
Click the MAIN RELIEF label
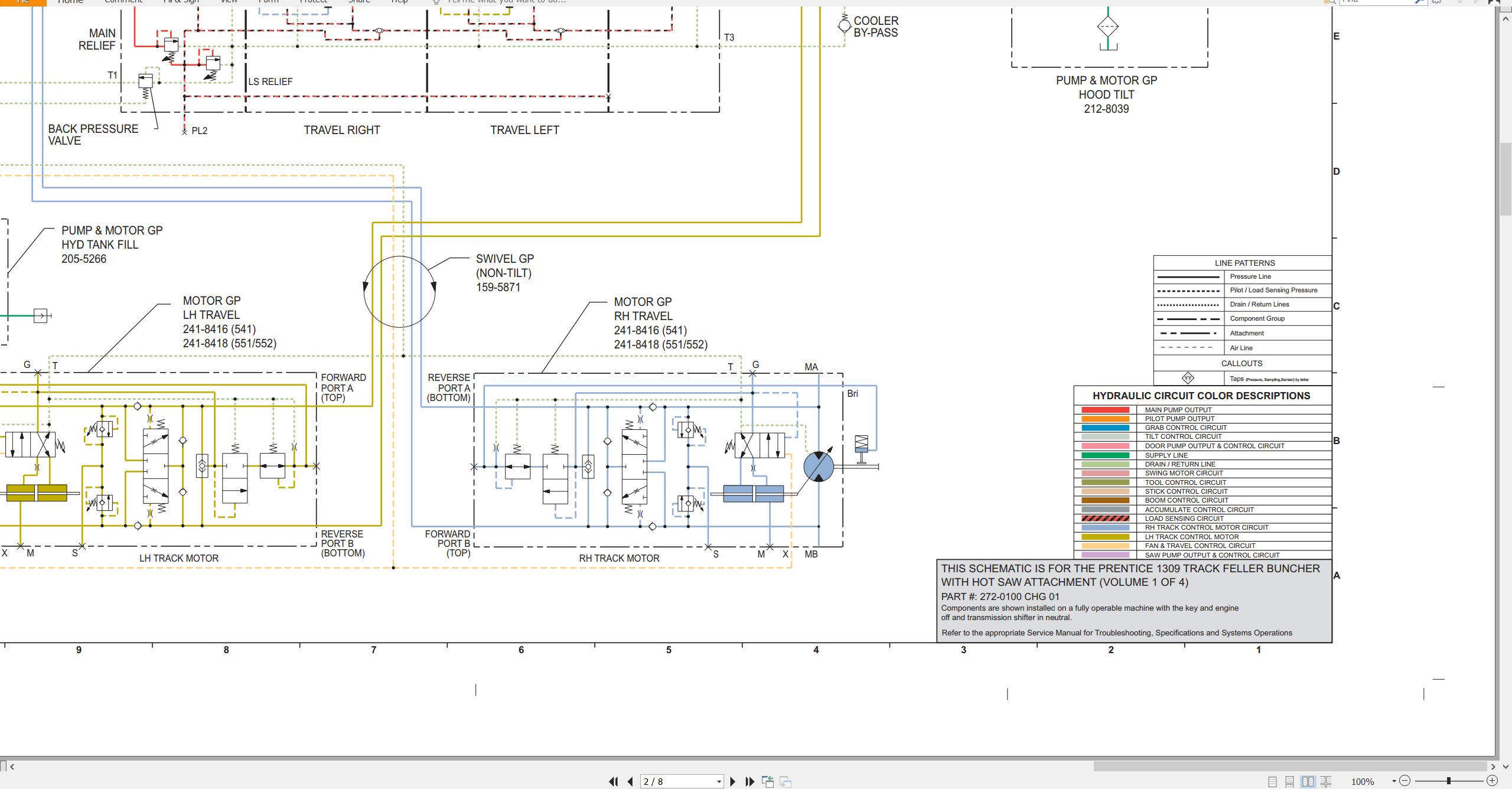(97, 40)
